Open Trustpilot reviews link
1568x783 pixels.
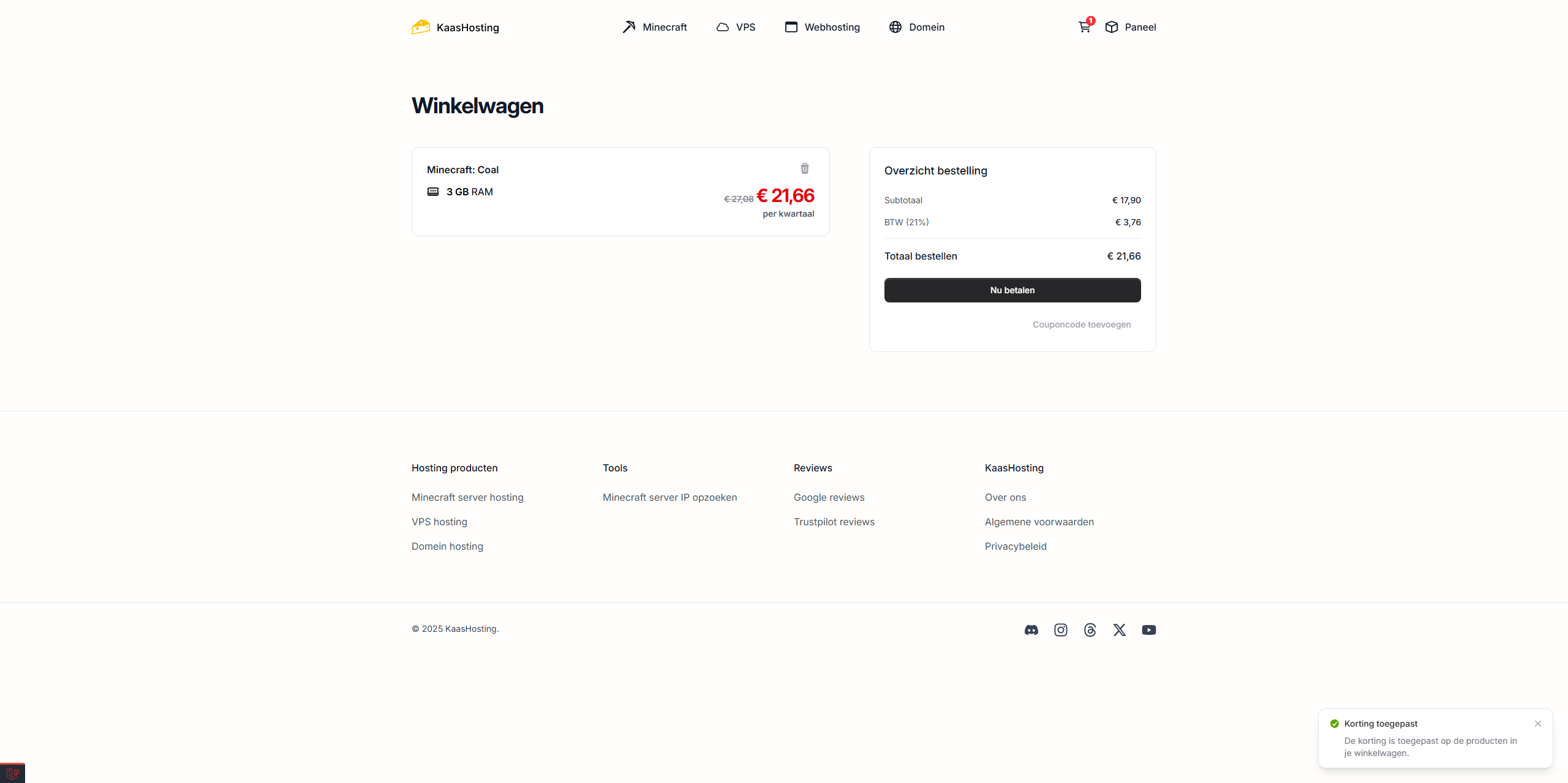pos(834,522)
